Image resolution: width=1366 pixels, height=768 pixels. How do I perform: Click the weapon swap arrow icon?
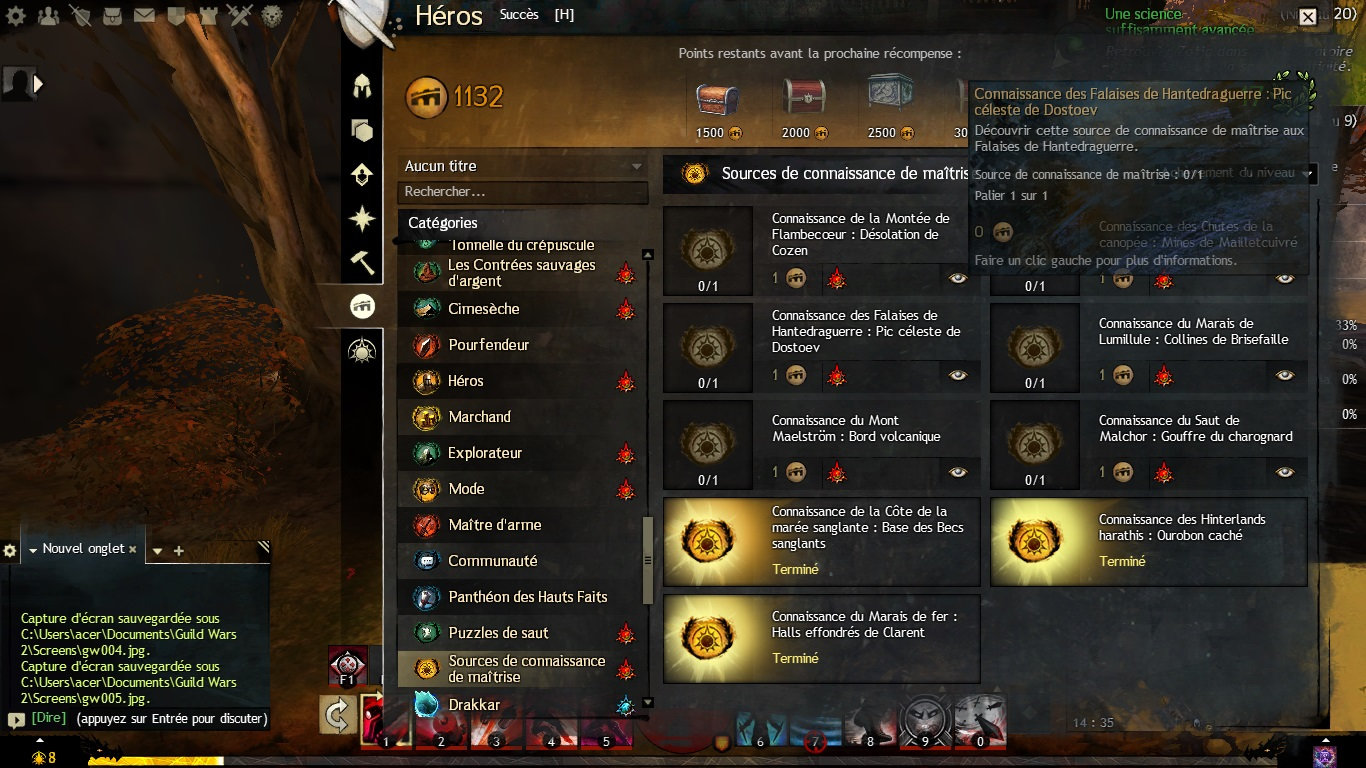338,714
